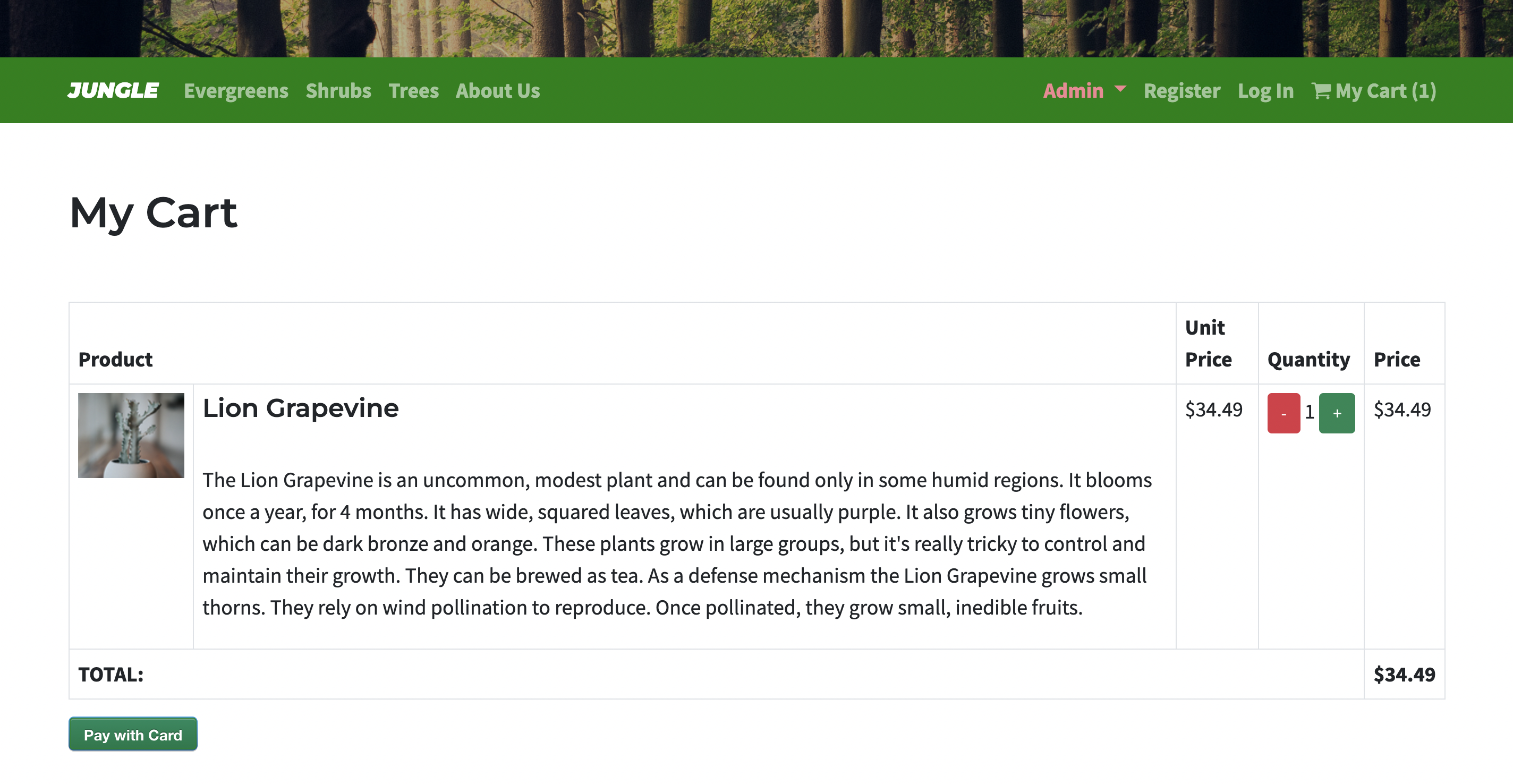
Task: Click the shopping cart icon in the navbar
Action: click(x=1322, y=90)
